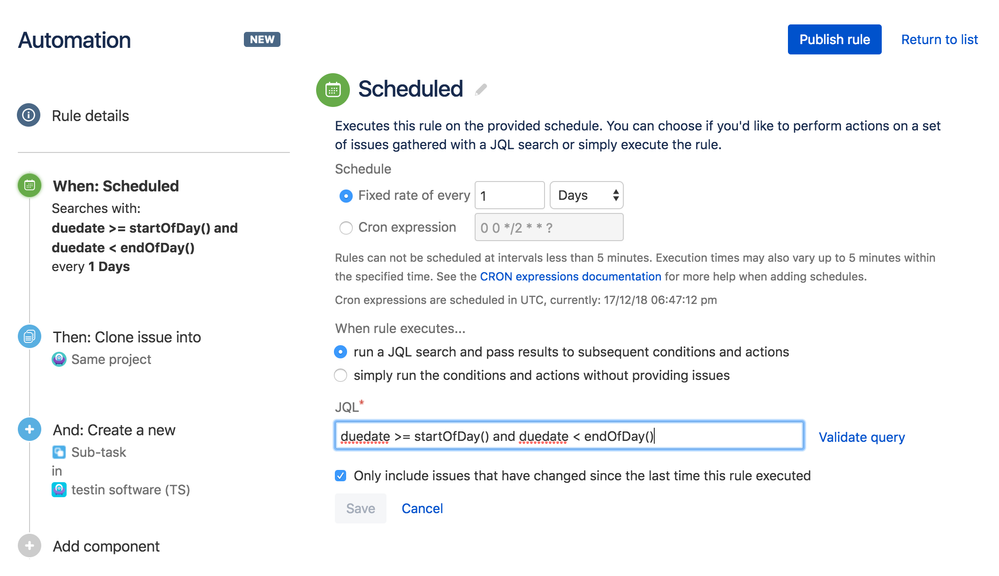Open the CRON expressions documentation
This screenshot has height=576, width=999.
(x=570, y=276)
